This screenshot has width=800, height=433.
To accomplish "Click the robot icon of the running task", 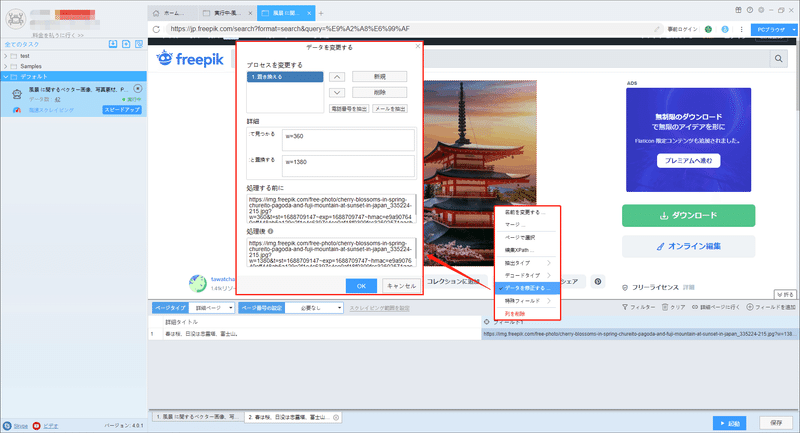I will (x=17, y=94).
